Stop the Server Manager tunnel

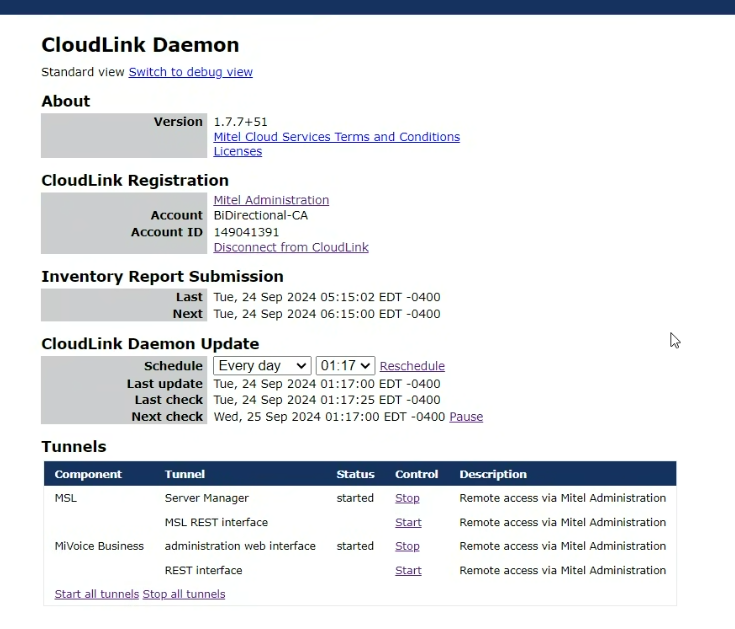pyautogui.click(x=407, y=498)
